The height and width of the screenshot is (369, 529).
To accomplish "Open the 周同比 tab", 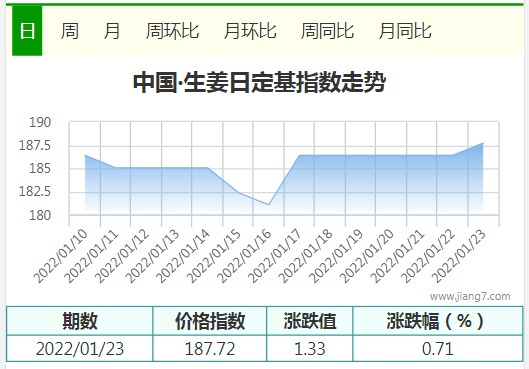I will (x=327, y=31).
